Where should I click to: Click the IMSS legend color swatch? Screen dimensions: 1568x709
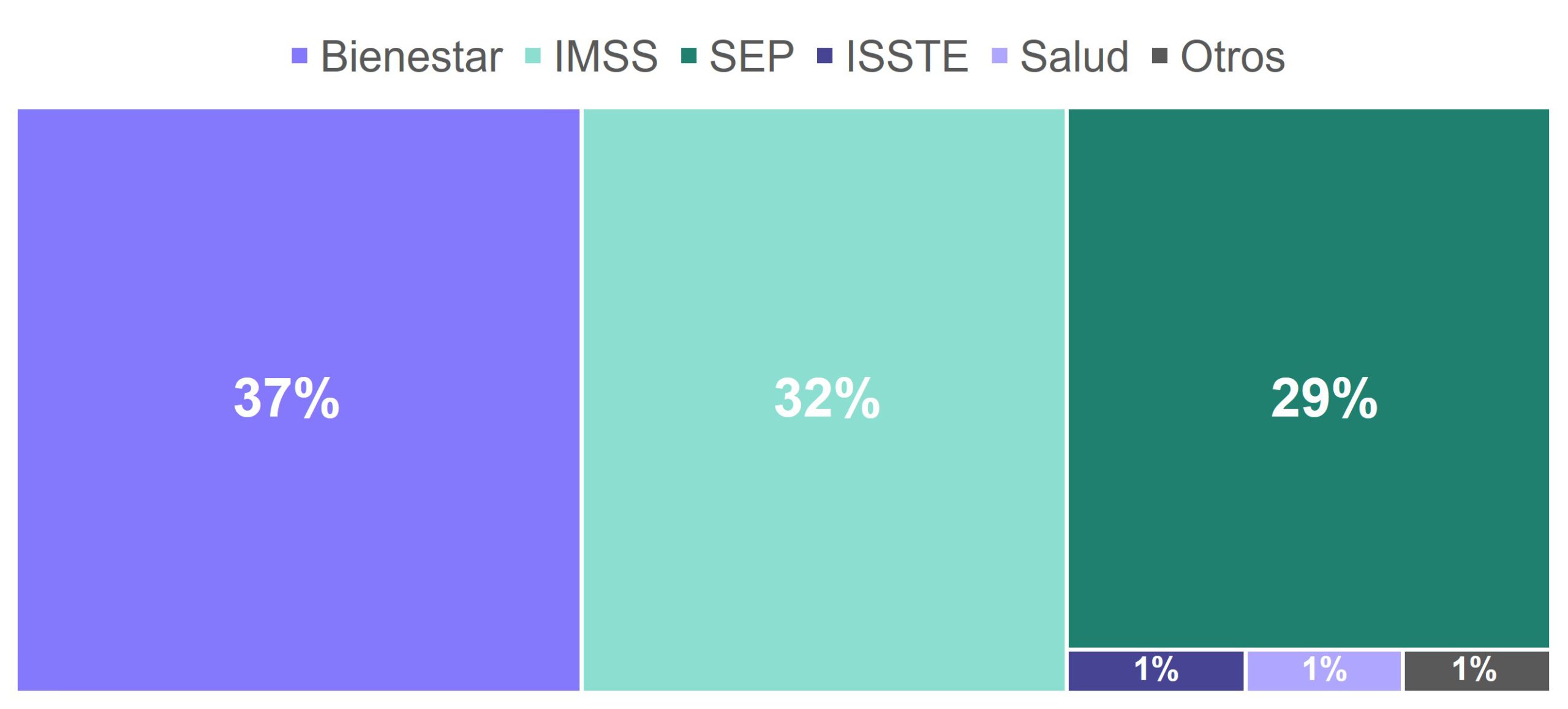(533, 56)
